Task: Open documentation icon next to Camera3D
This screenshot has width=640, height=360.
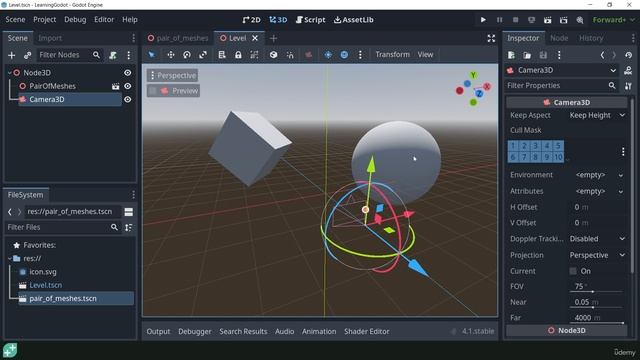Action: click(x=628, y=71)
